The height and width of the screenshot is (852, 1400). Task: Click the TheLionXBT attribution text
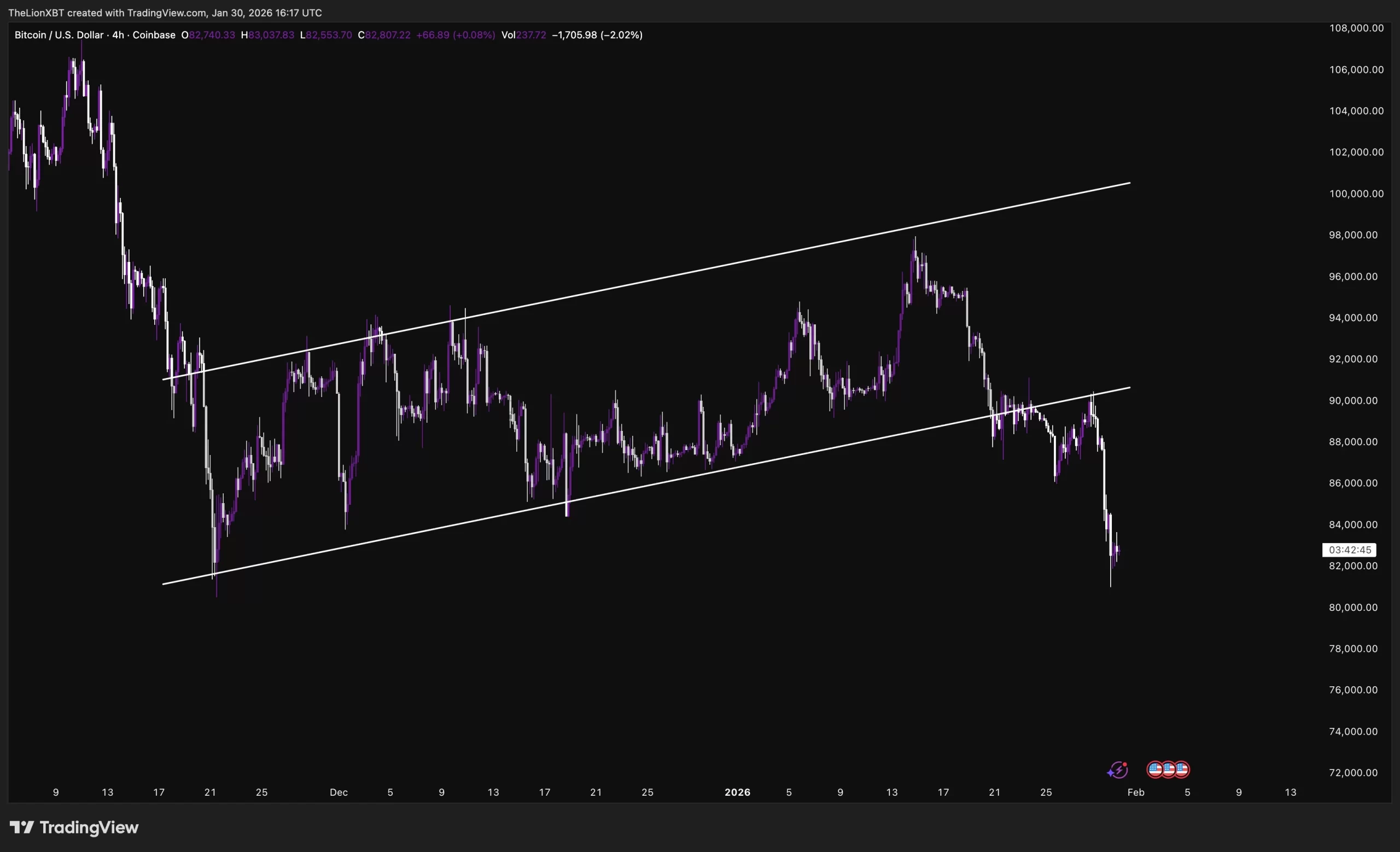[36, 13]
